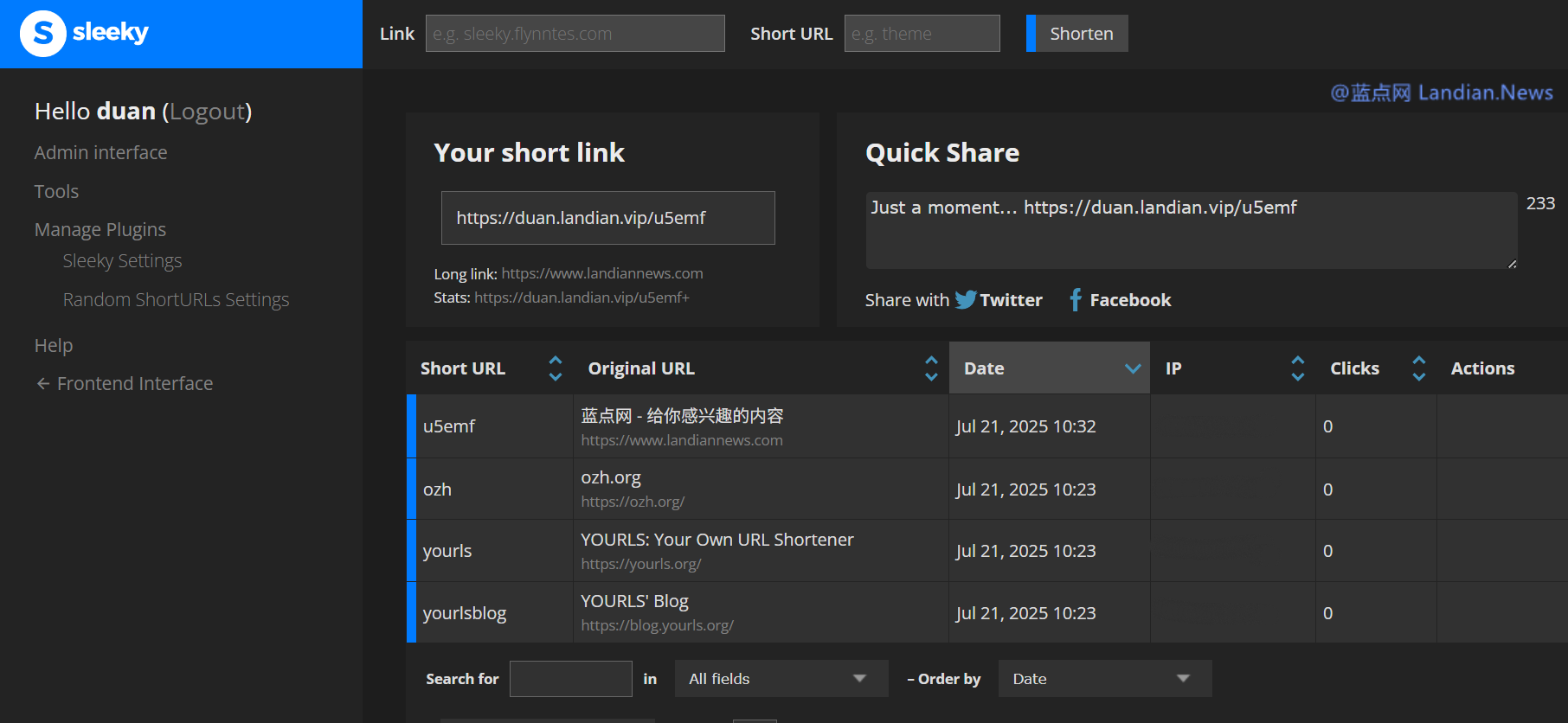Sort table by Clicks column arrows

click(x=1418, y=368)
